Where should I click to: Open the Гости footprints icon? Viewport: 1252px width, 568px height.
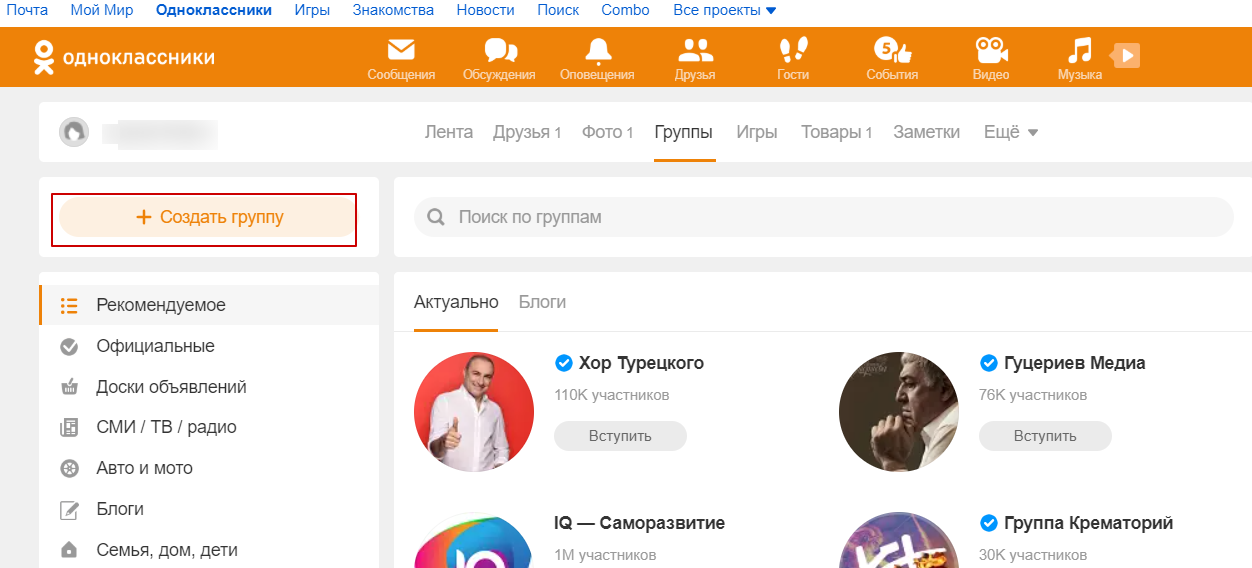point(793,50)
